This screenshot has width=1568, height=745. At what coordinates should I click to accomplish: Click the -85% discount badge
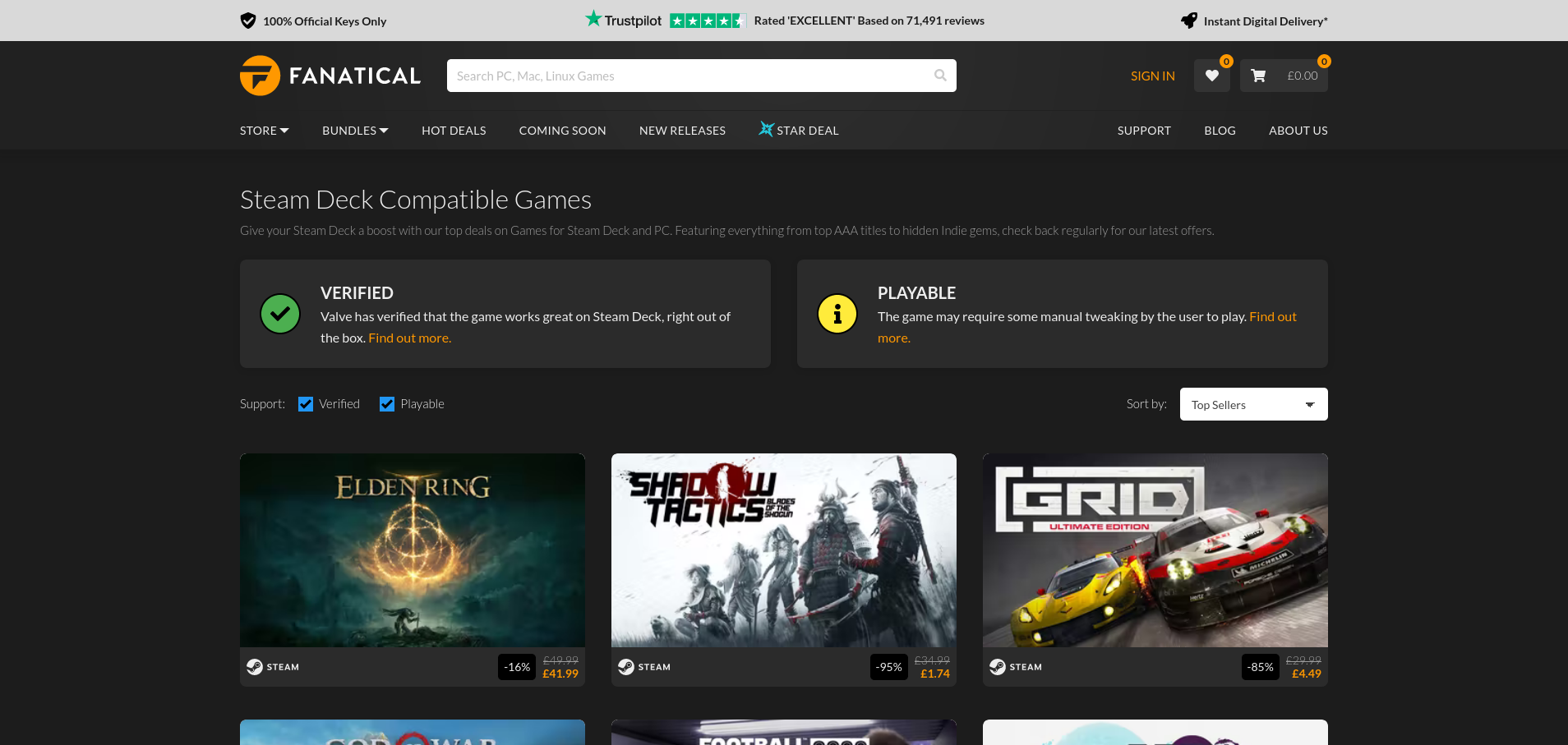1260,667
